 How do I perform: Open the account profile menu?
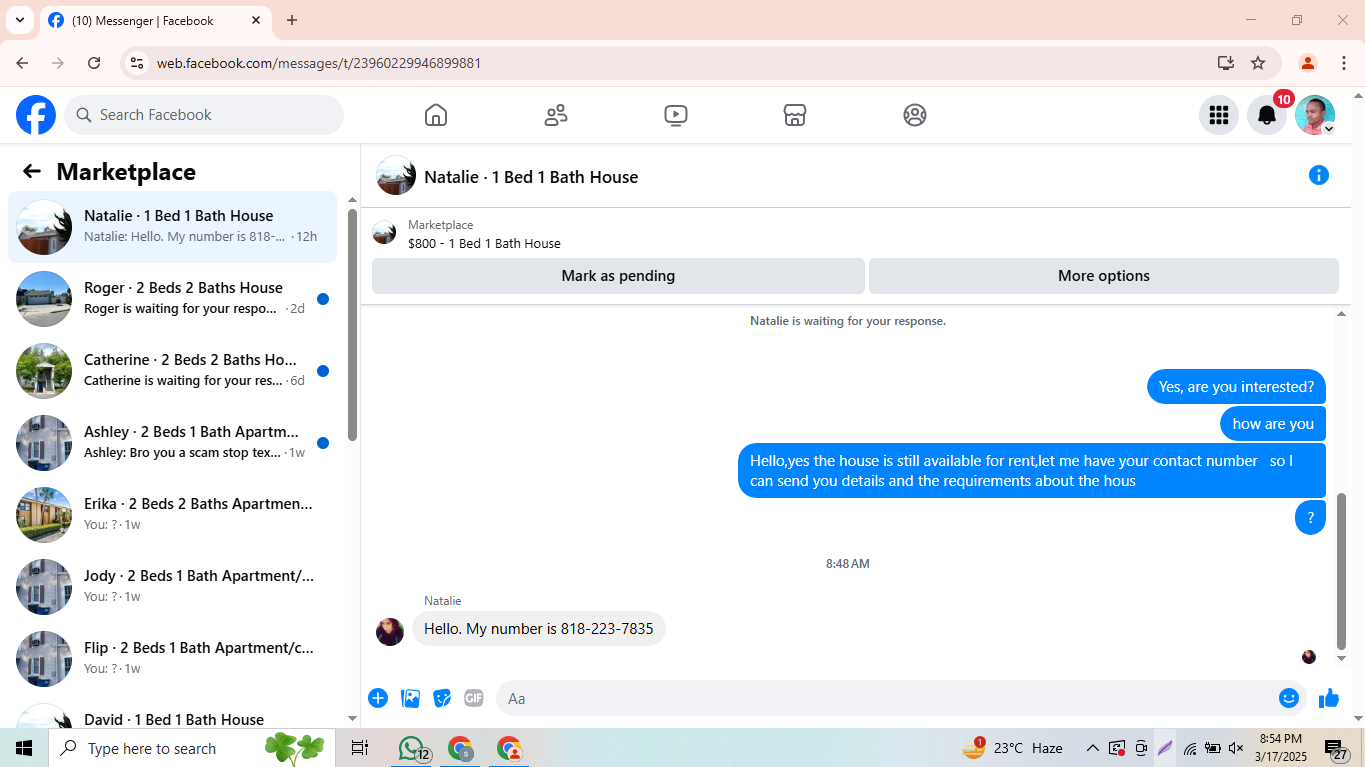(1315, 115)
